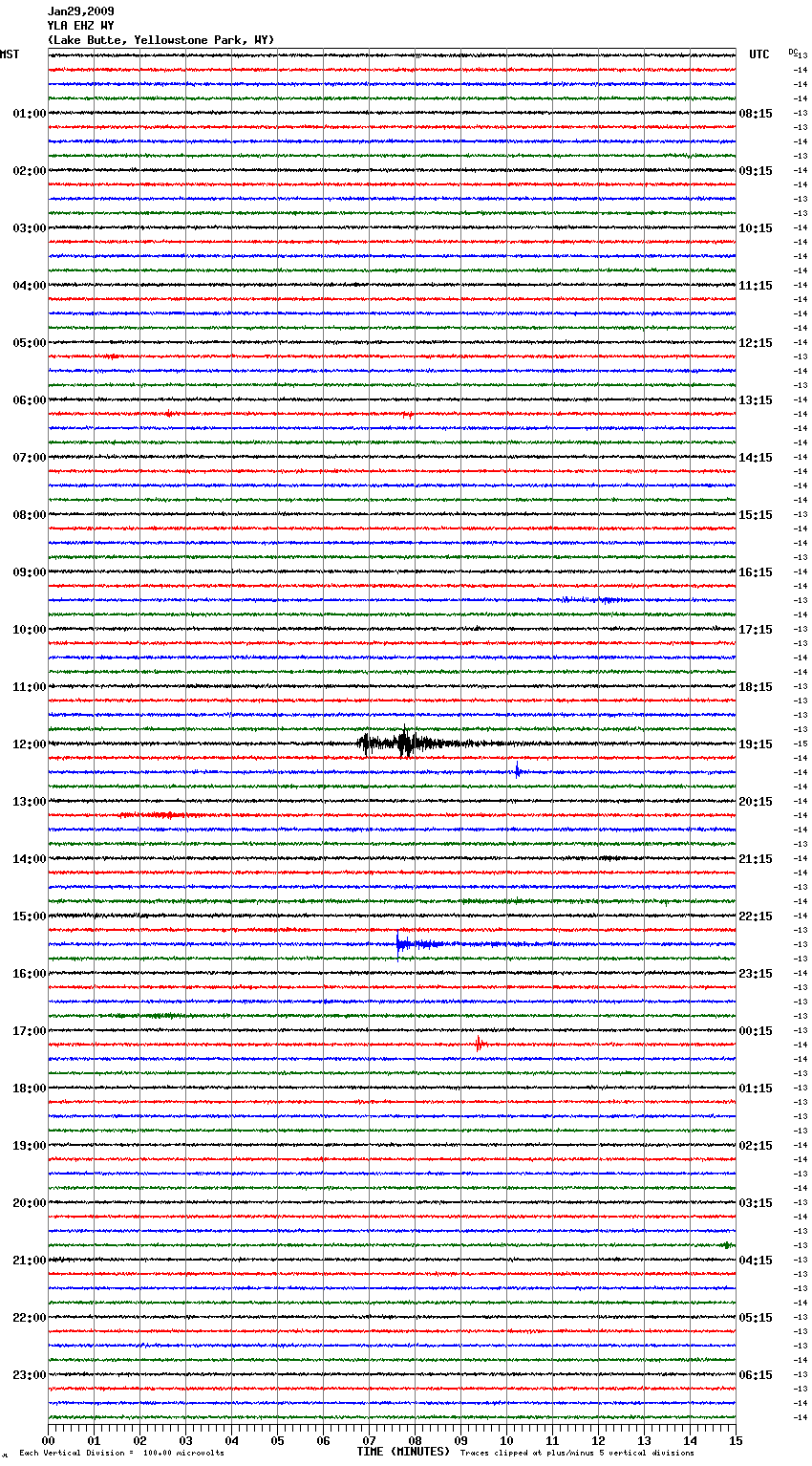This screenshot has height=1466, width=812.
Task: Select the 21:00 MST time label
Action: [x=29, y=1261]
